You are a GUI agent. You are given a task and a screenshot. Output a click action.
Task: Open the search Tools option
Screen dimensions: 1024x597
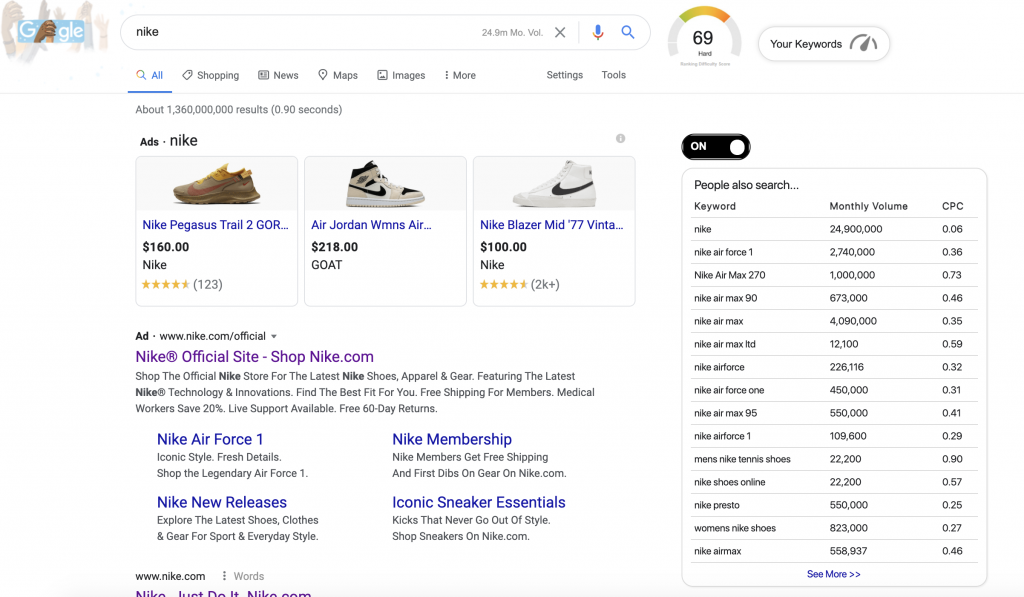(613, 75)
